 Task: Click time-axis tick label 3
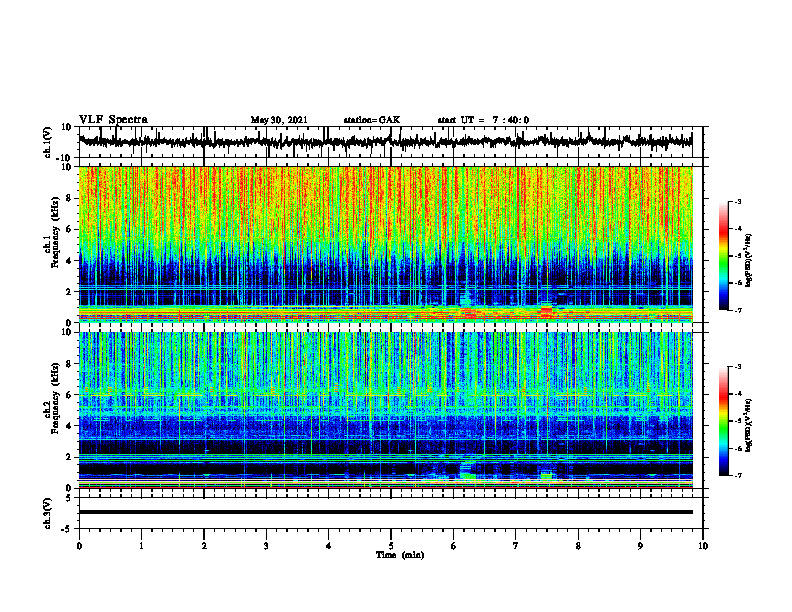(266, 546)
